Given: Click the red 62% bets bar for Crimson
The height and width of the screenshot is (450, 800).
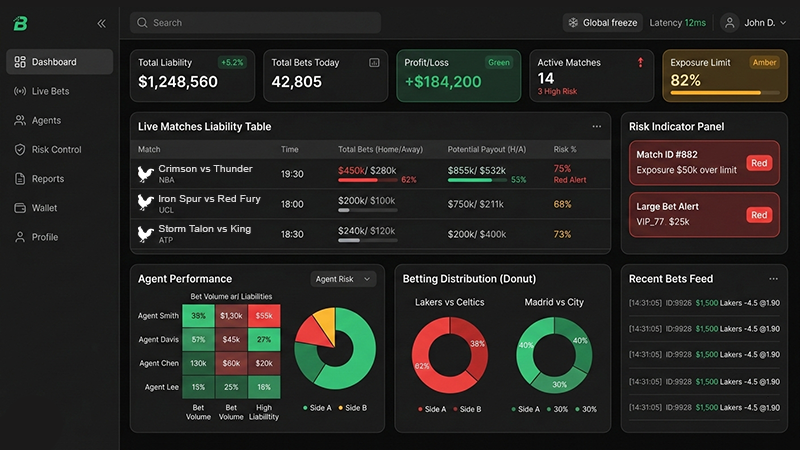Looking at the screenshot, I should point(367,180).
